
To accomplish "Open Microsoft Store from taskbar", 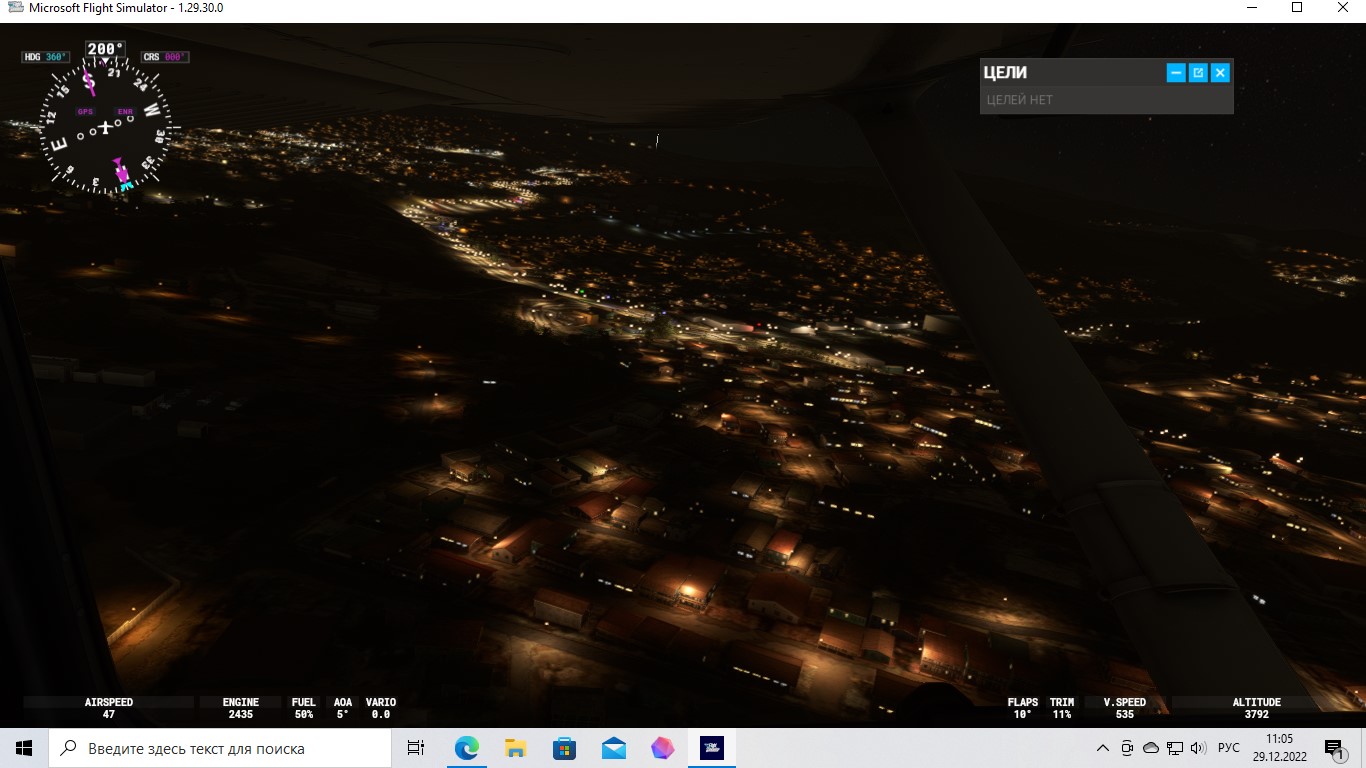I will [565, 748].
